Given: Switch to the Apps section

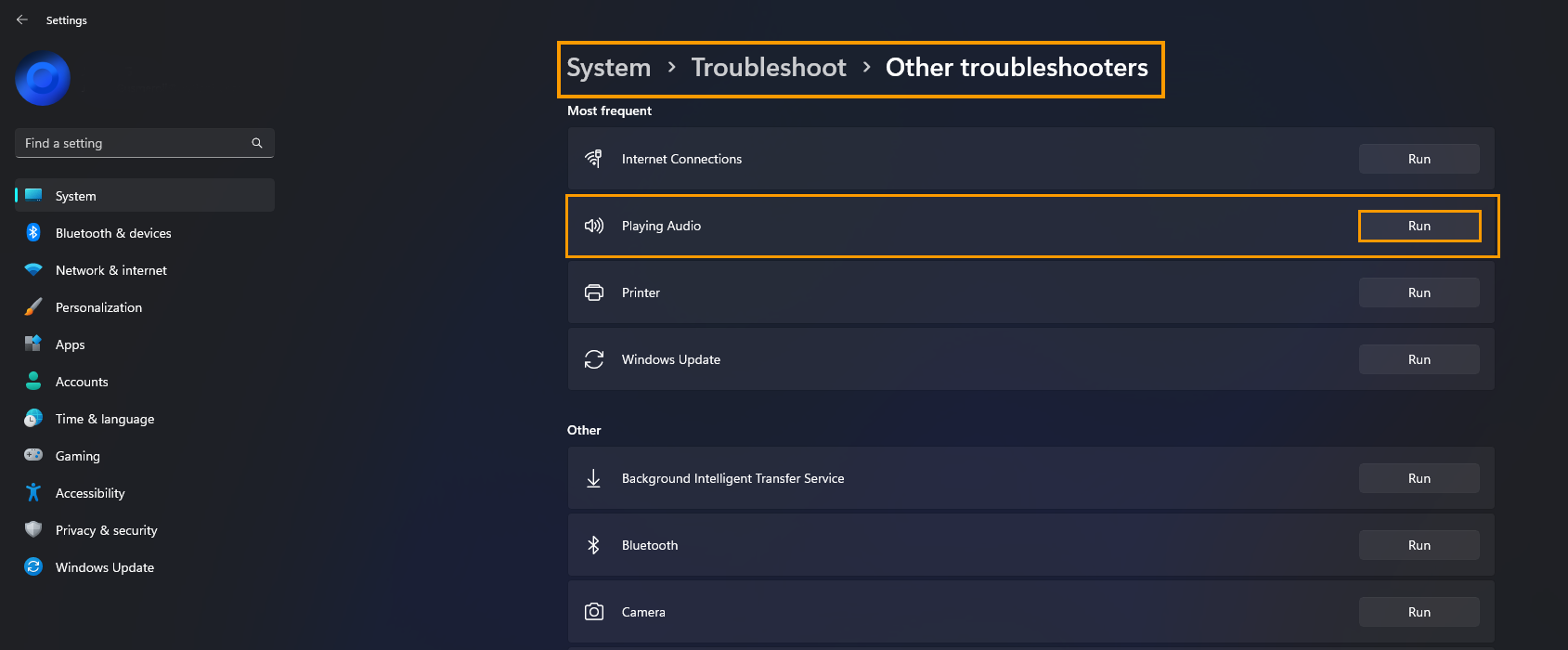Looking at the screenshot, I should pyautogui.click(x=145, y=344).
